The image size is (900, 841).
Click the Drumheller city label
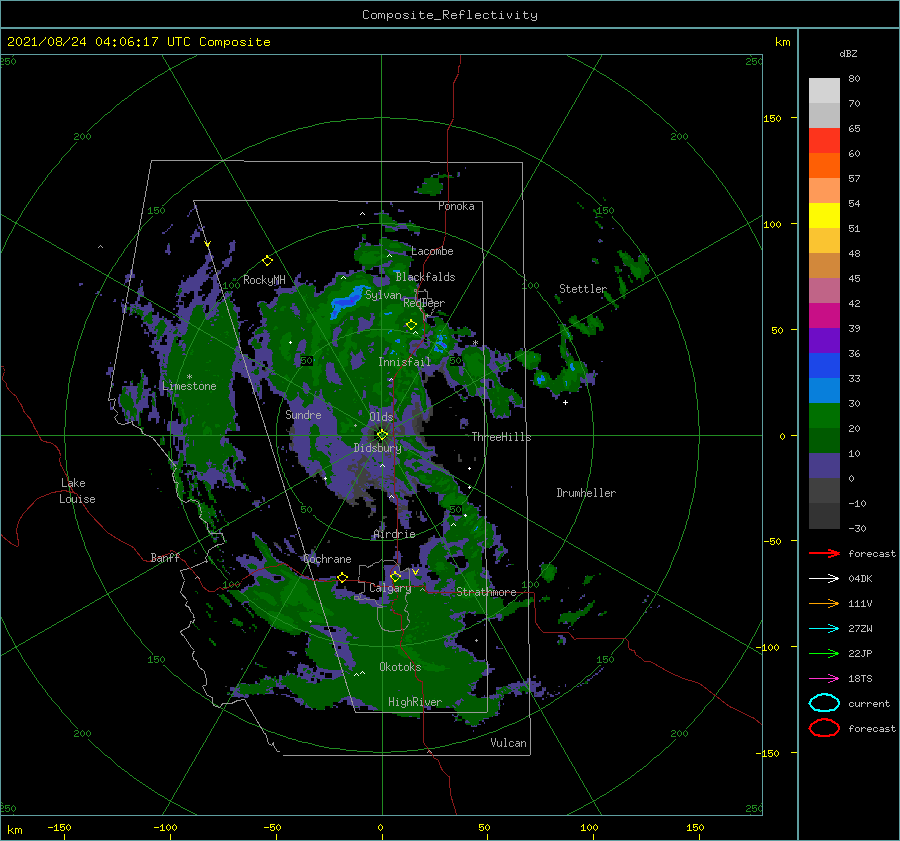(586, 493)
